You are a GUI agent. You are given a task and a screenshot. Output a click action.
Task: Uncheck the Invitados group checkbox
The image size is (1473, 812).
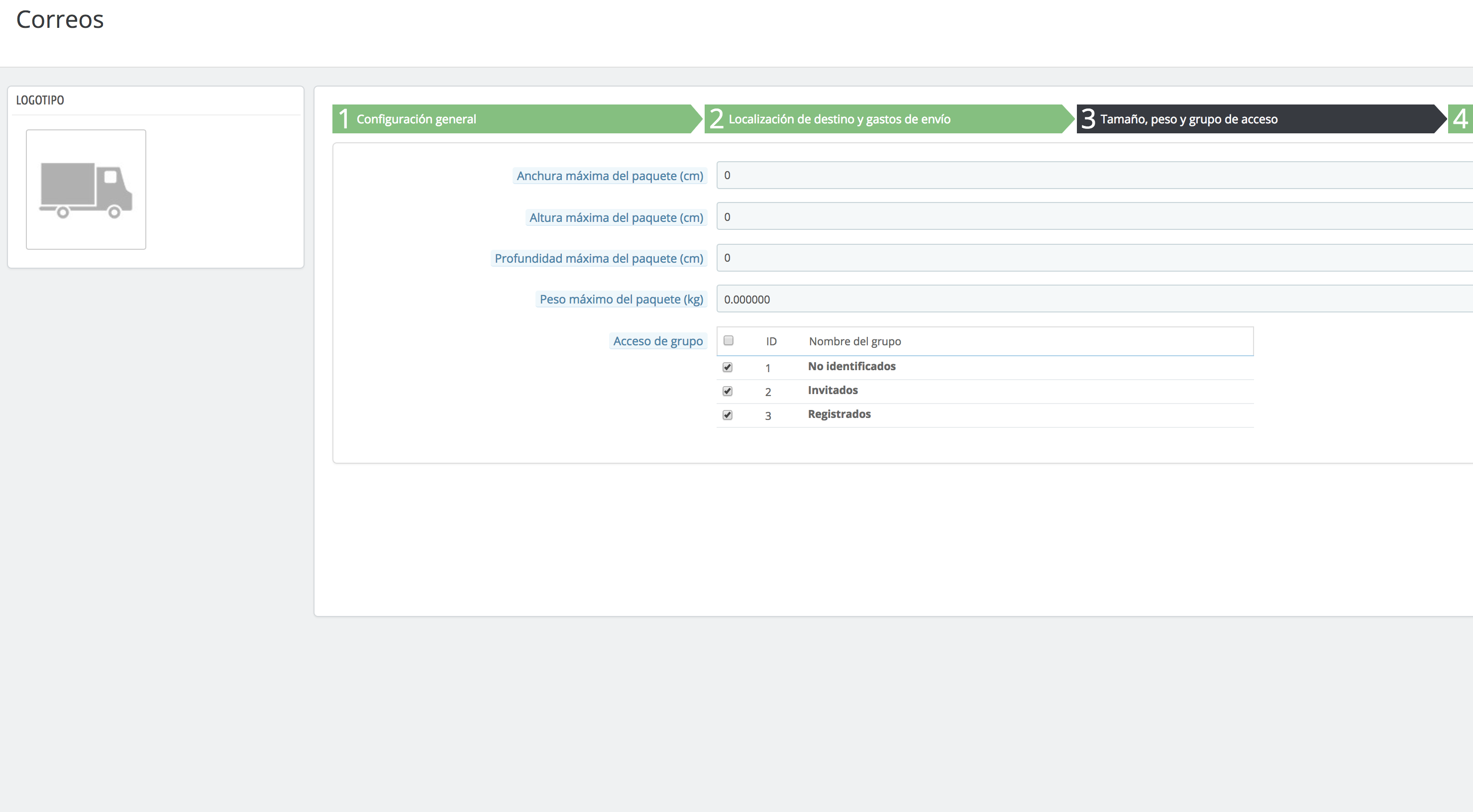tap(728, 391)
